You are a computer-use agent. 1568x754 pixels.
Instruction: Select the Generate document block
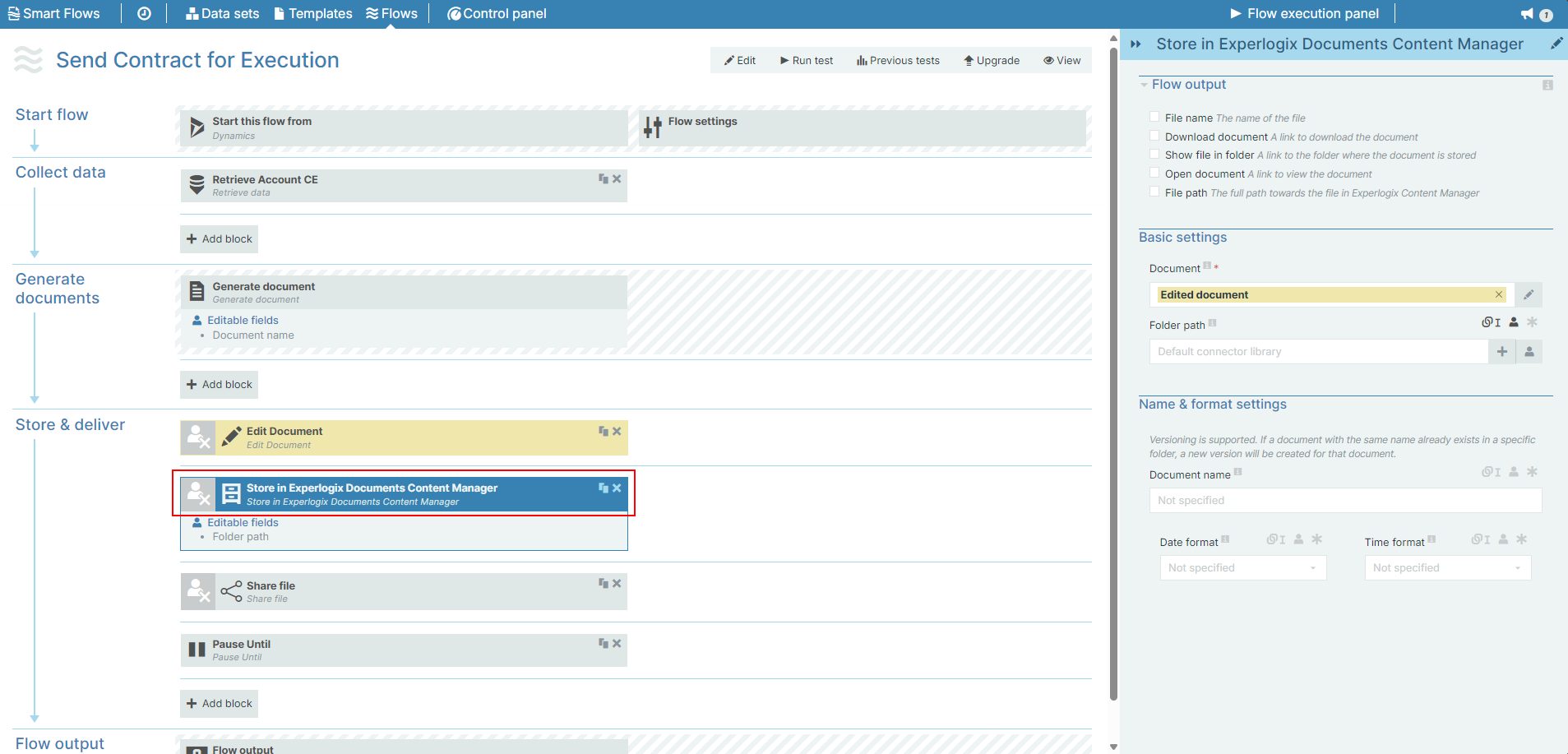[404, 292]
